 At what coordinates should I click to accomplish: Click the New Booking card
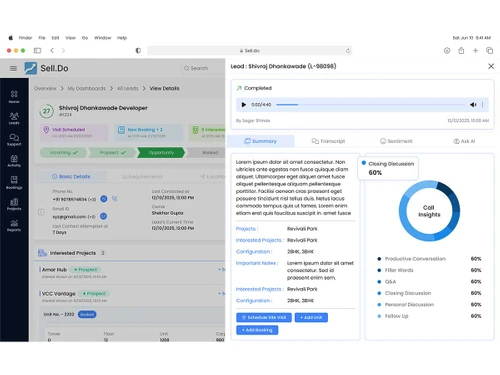click(x=148, y=133)
